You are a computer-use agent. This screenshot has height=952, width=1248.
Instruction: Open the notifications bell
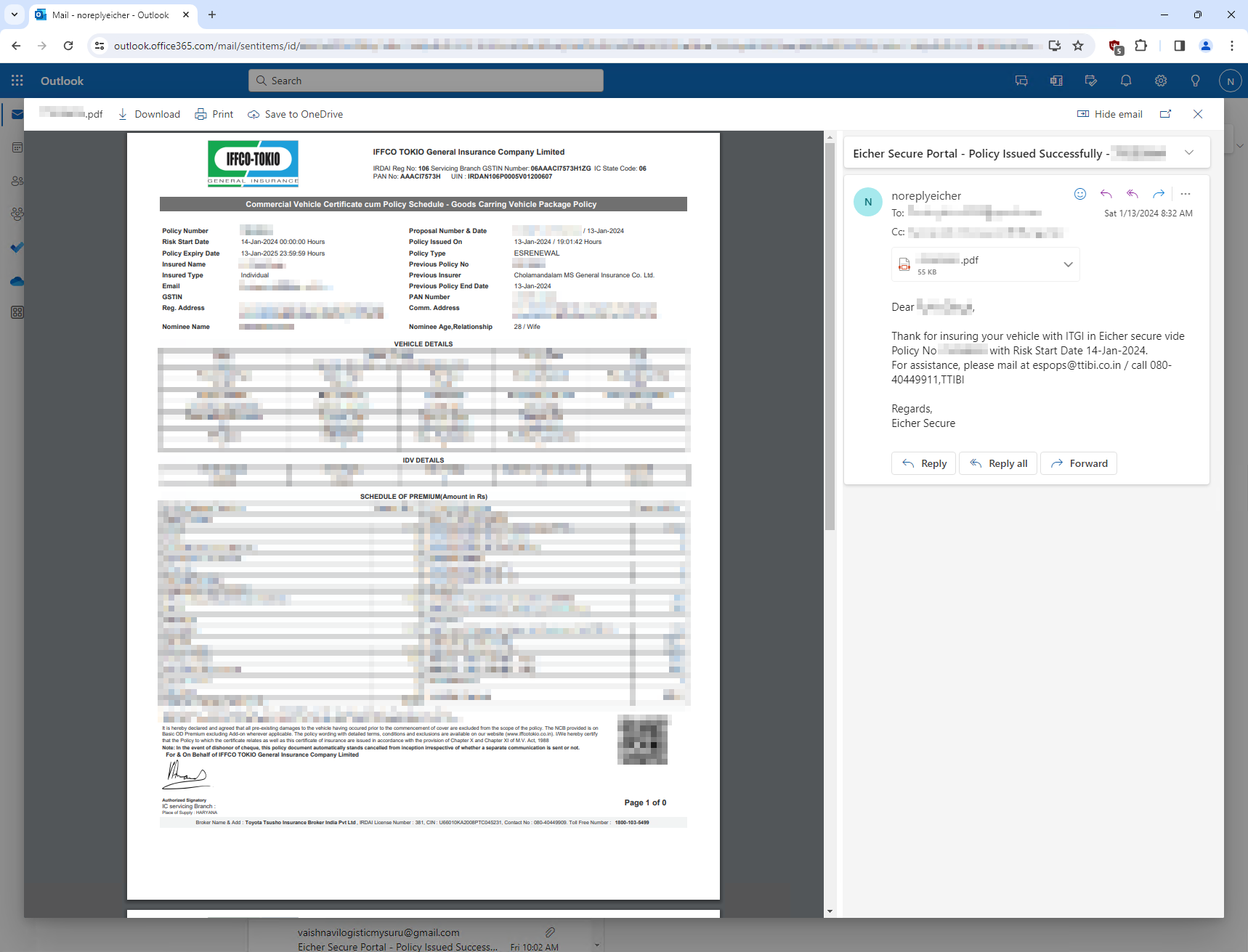1126,81
